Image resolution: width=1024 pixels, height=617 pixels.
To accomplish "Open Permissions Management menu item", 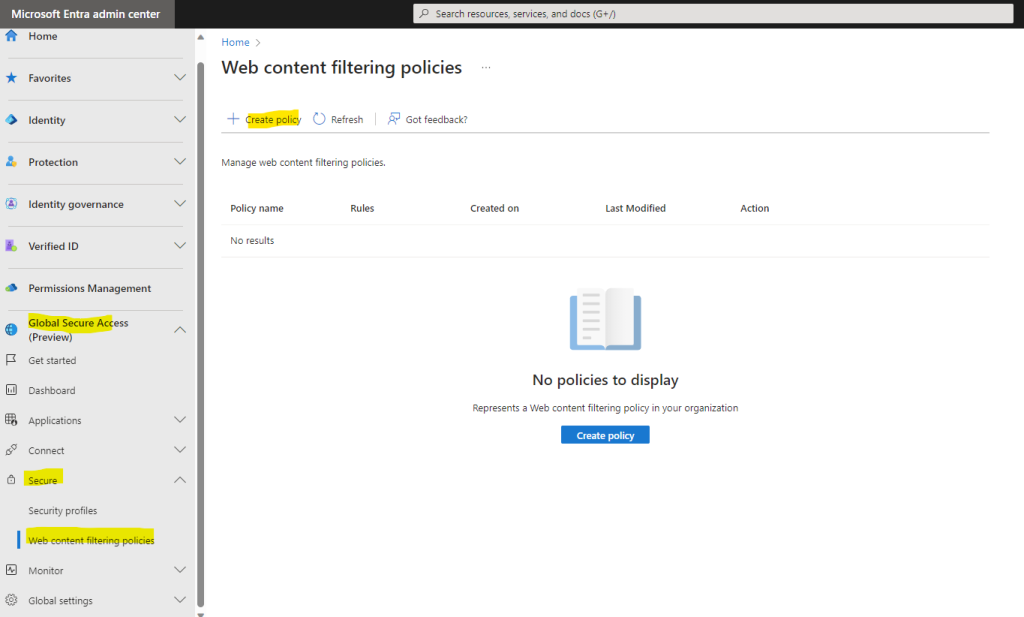I will point(89,289).
